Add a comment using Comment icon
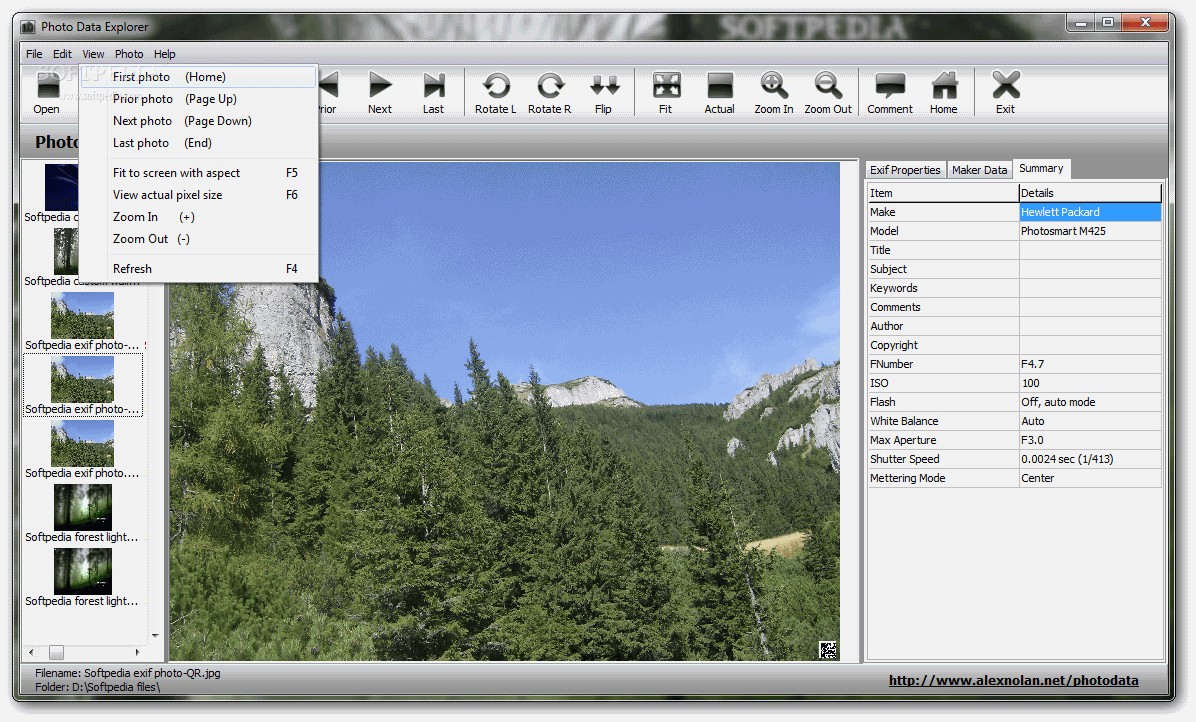Image resolution: width=1196 pixels, height=722 pixels. [x=889, y=92]
